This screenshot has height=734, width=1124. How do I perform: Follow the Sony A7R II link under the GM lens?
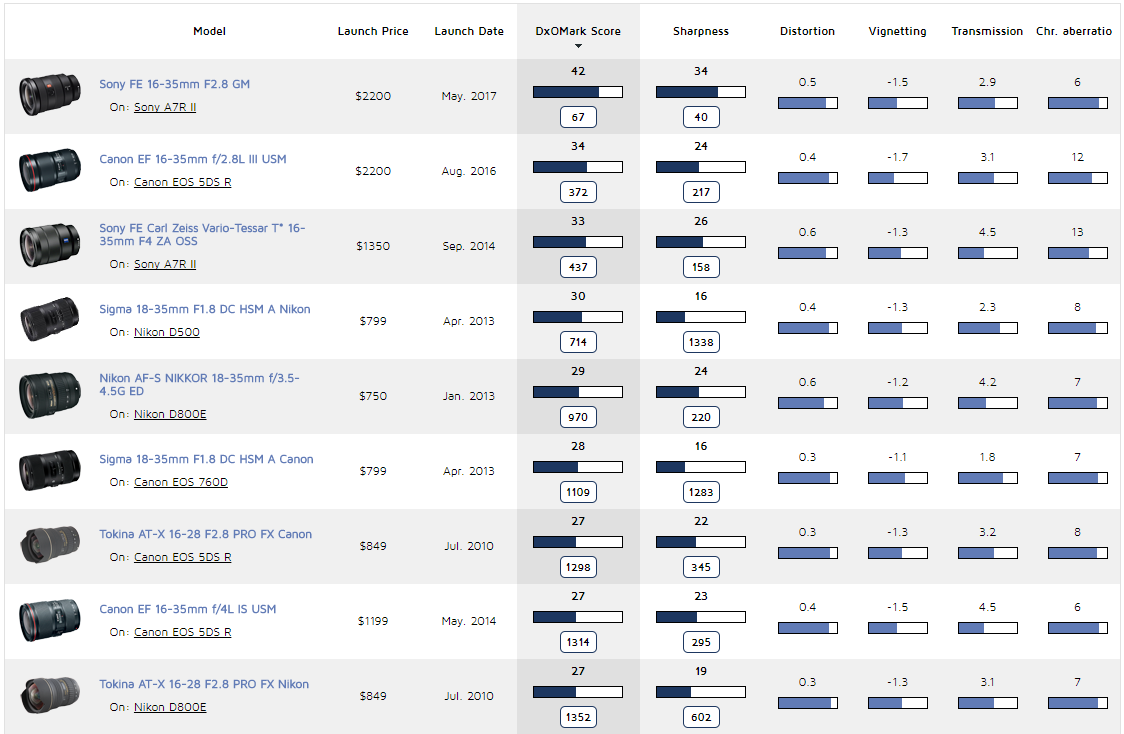pyautogui.click(x=165, y=107)
